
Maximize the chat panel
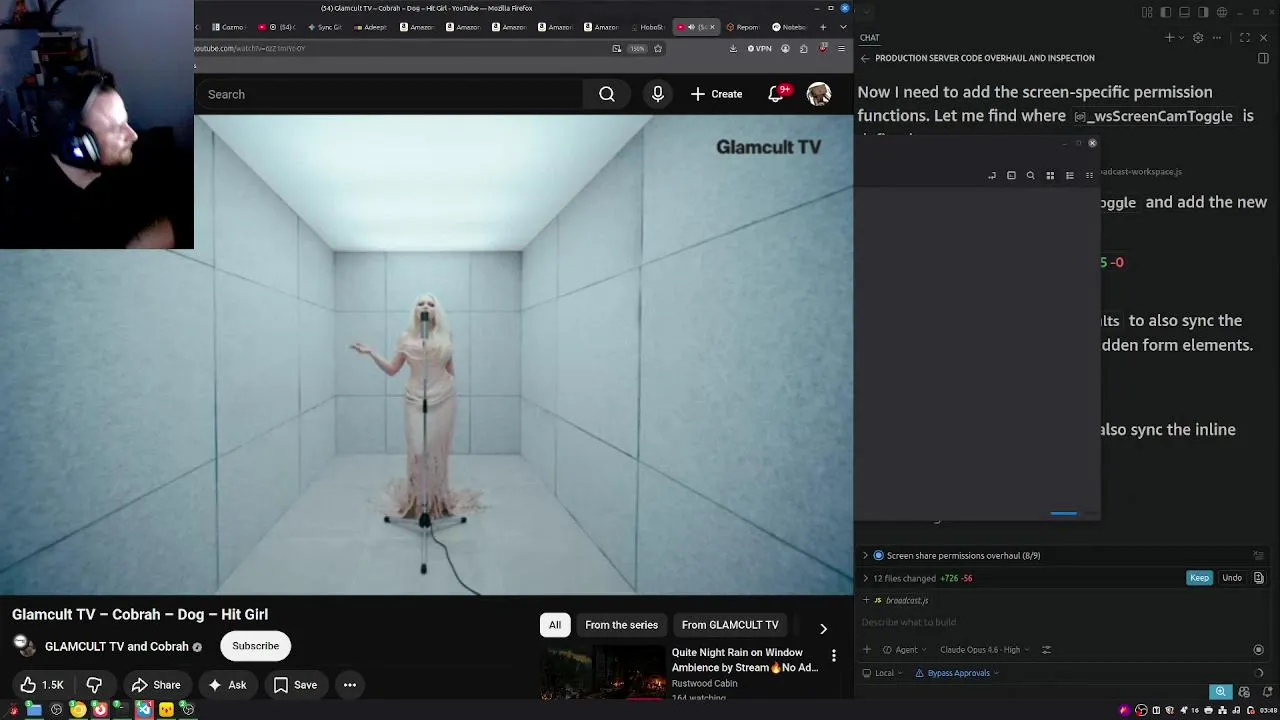[x=1245, y=38]
